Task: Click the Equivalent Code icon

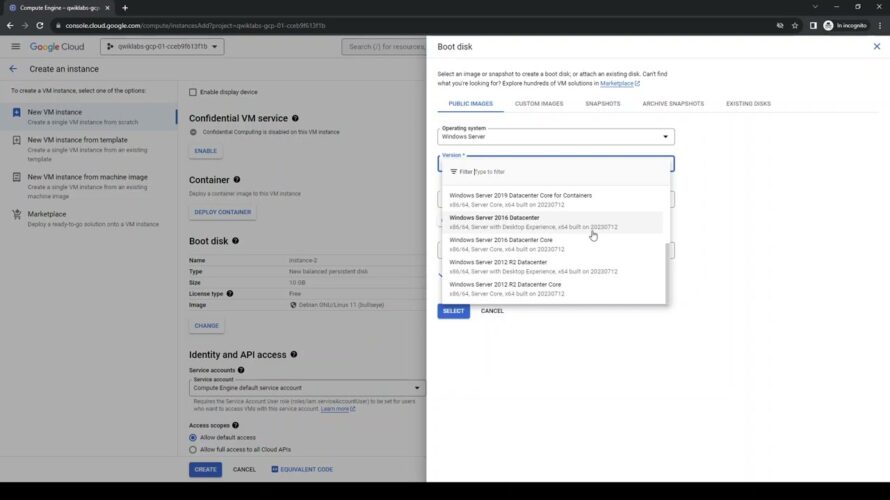Action: [275, 469]
